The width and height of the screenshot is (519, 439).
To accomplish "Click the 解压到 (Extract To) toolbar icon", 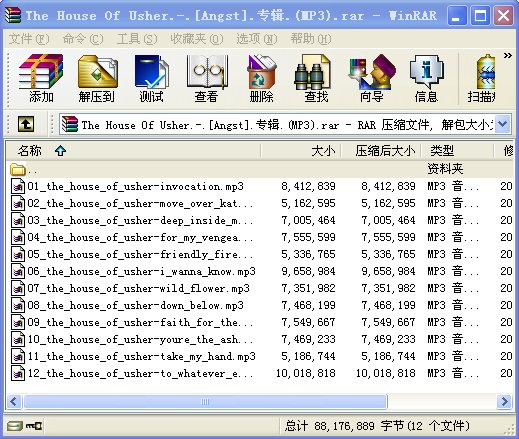I will [x=97, y=79].
